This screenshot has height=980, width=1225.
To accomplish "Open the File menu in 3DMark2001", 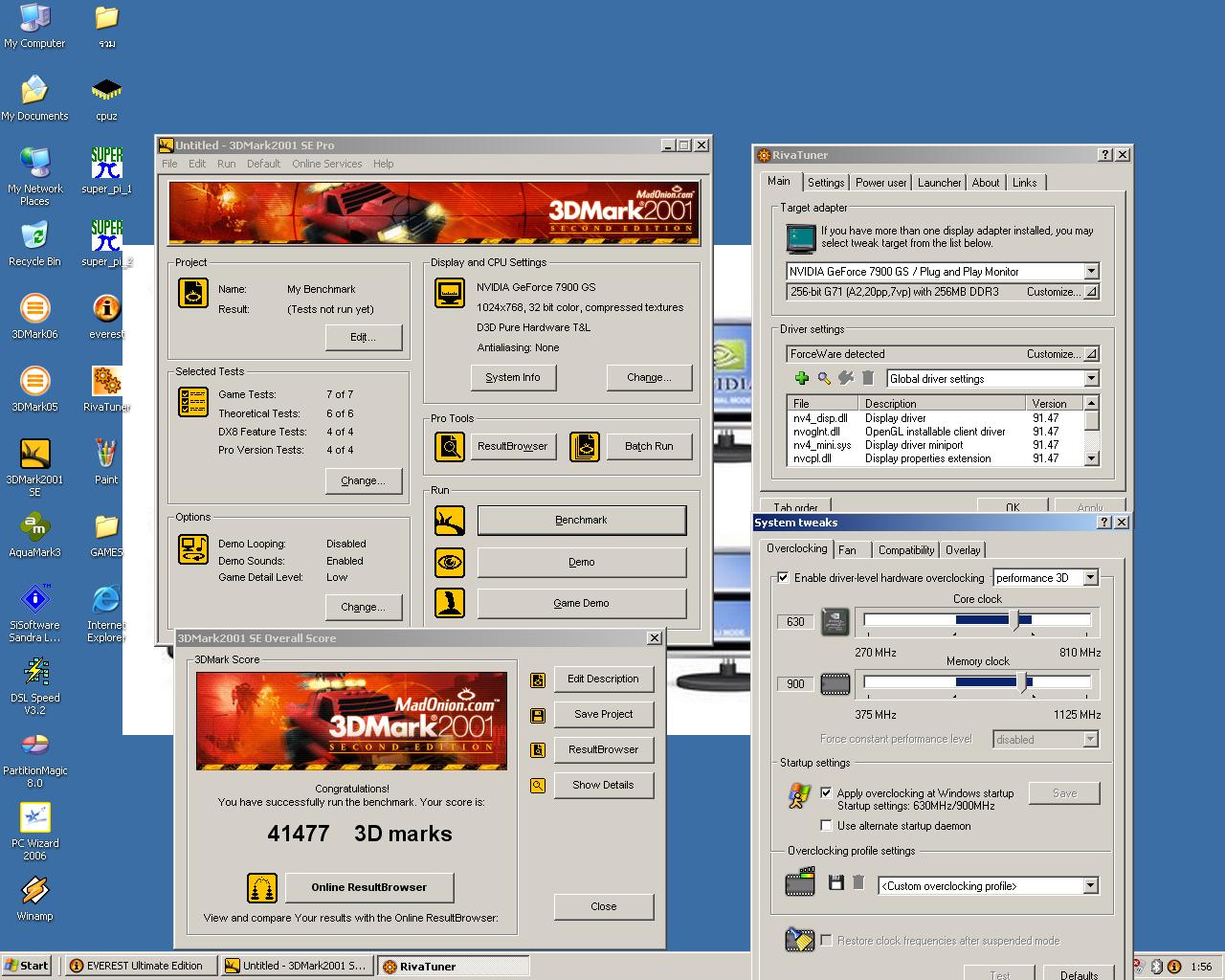I will 169,164.
